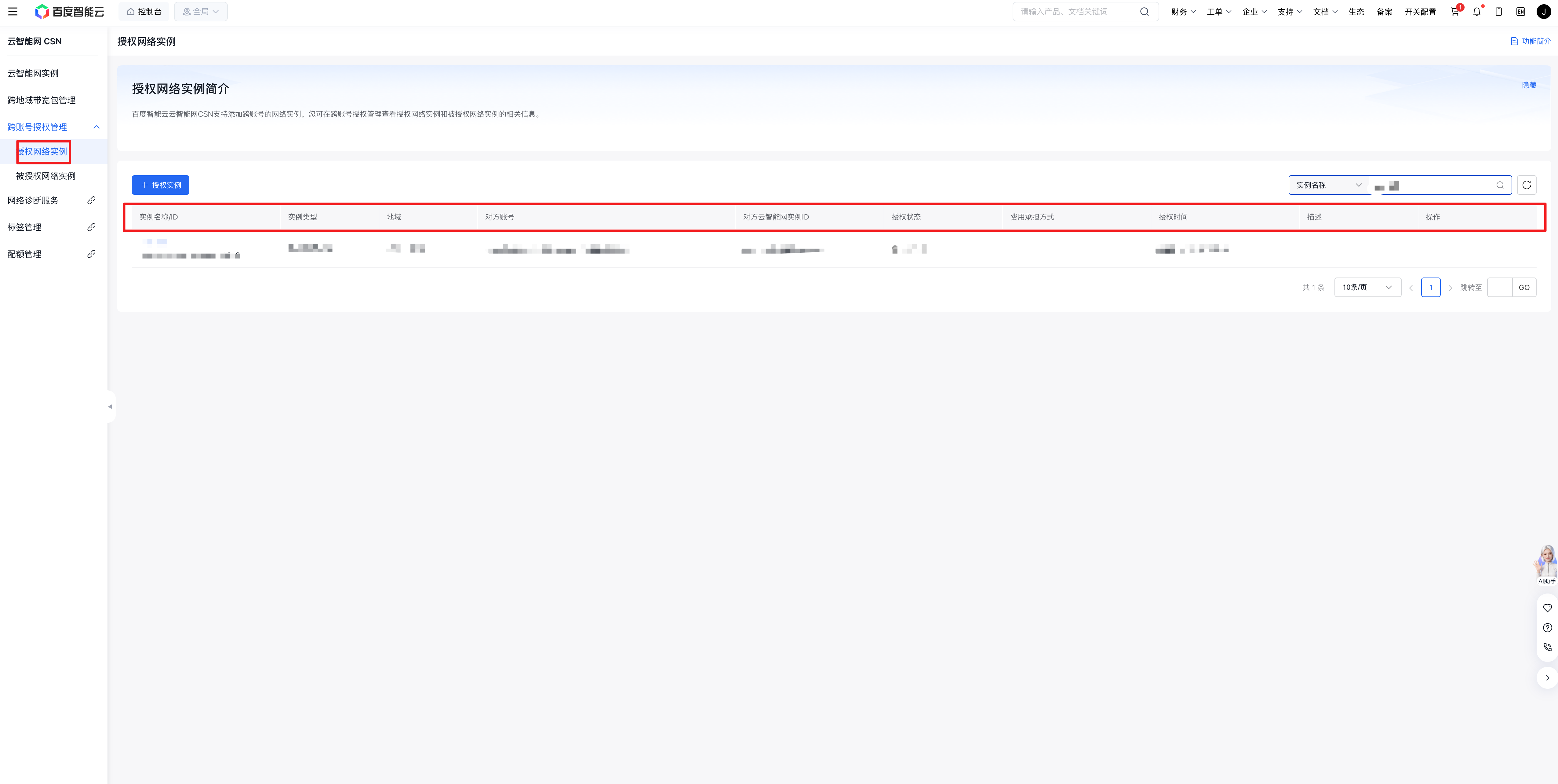The width and height of the screenshot is (1558, 784).
Task: View notifications via the bell icon
Action: pos(1477,12)
